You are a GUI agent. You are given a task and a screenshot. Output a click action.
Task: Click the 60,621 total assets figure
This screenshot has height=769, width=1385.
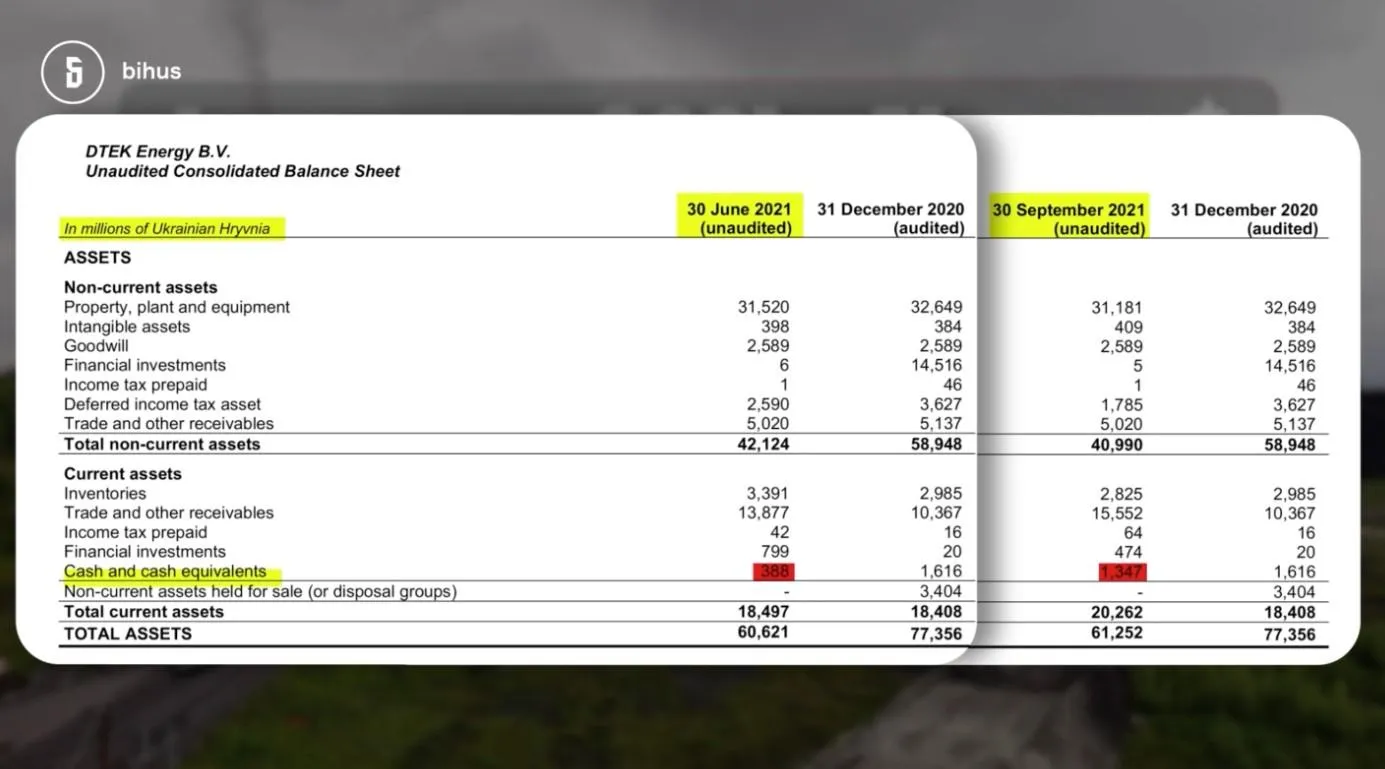pyautogui.click(x=764, y=632)
